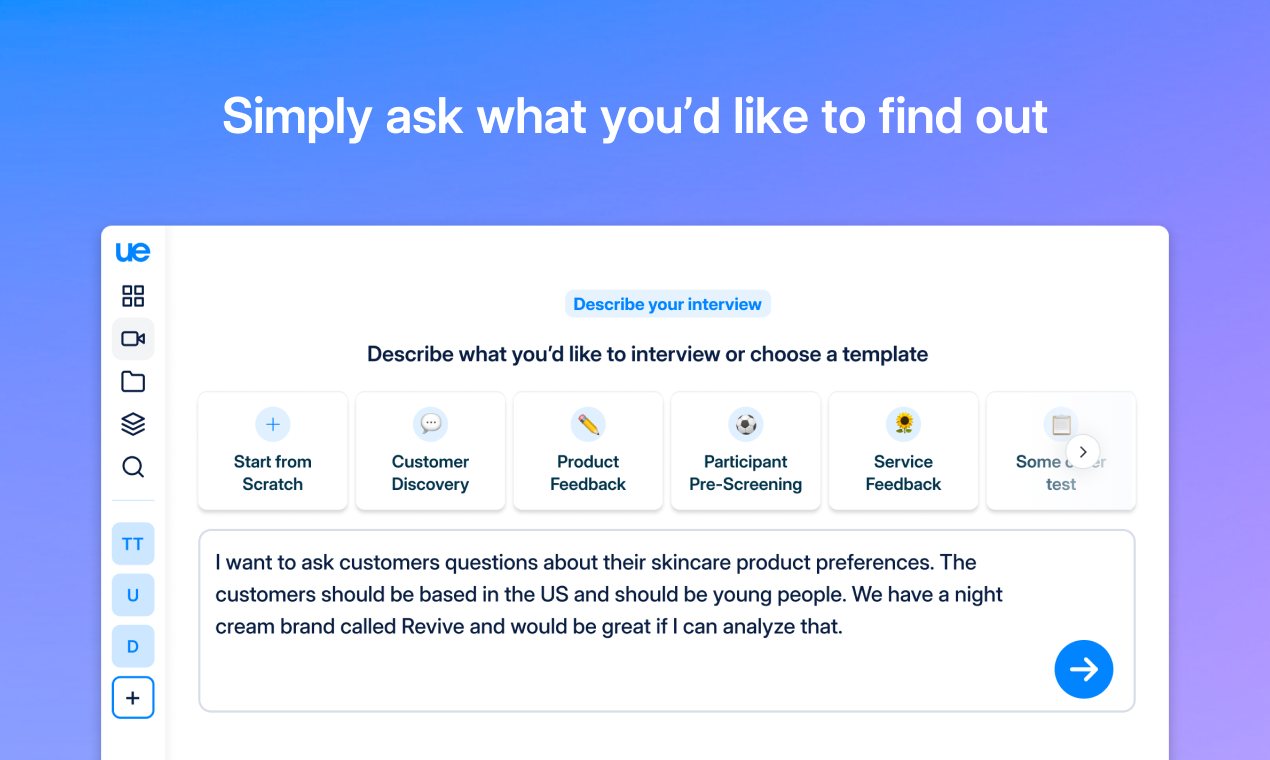Select the U workspace avatar
Image resolution: width=1270 pixels, height=760 pixels.
click(x=133, y=595)
